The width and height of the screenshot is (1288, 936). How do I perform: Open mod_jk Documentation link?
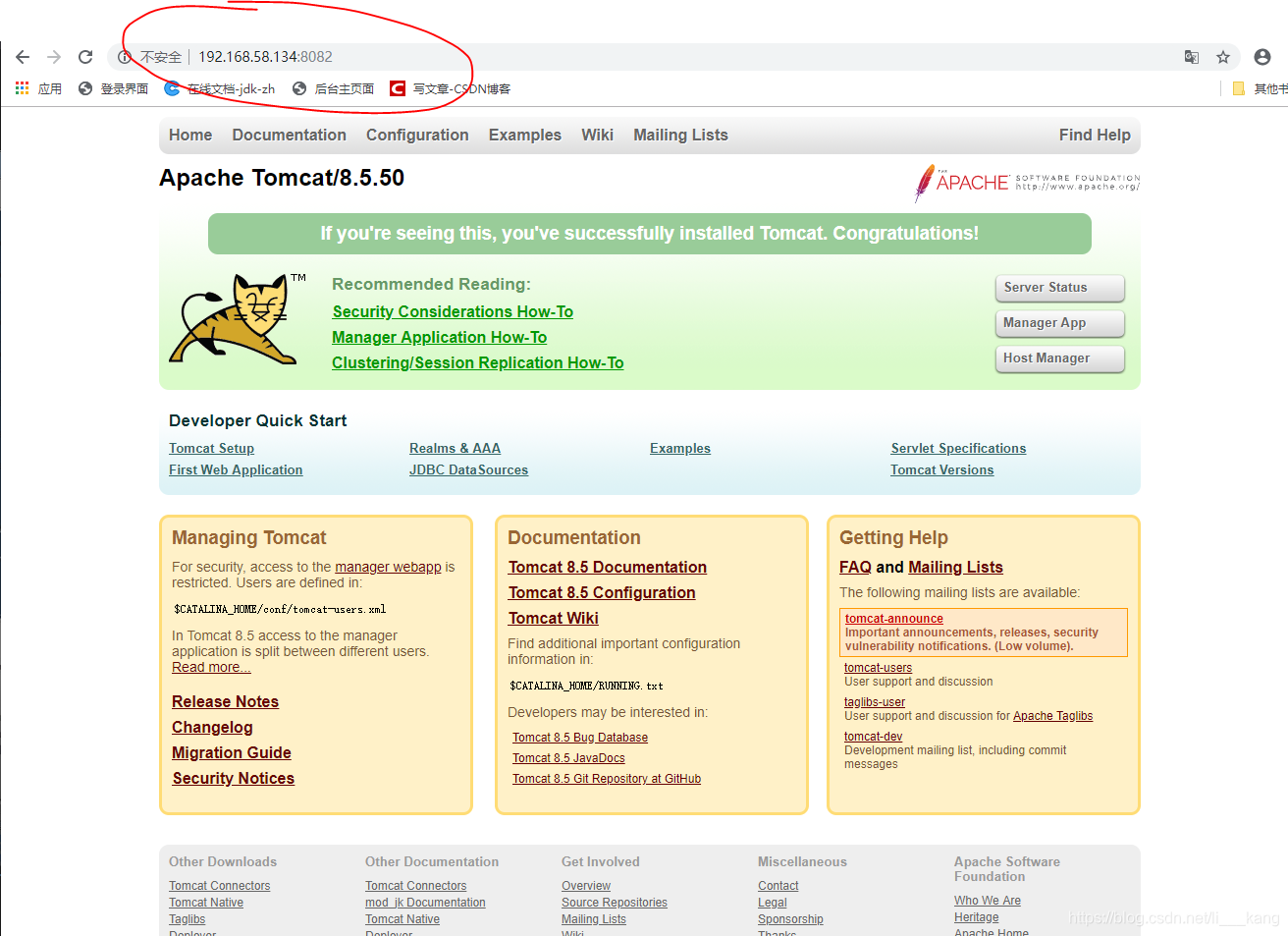point(425,903)
